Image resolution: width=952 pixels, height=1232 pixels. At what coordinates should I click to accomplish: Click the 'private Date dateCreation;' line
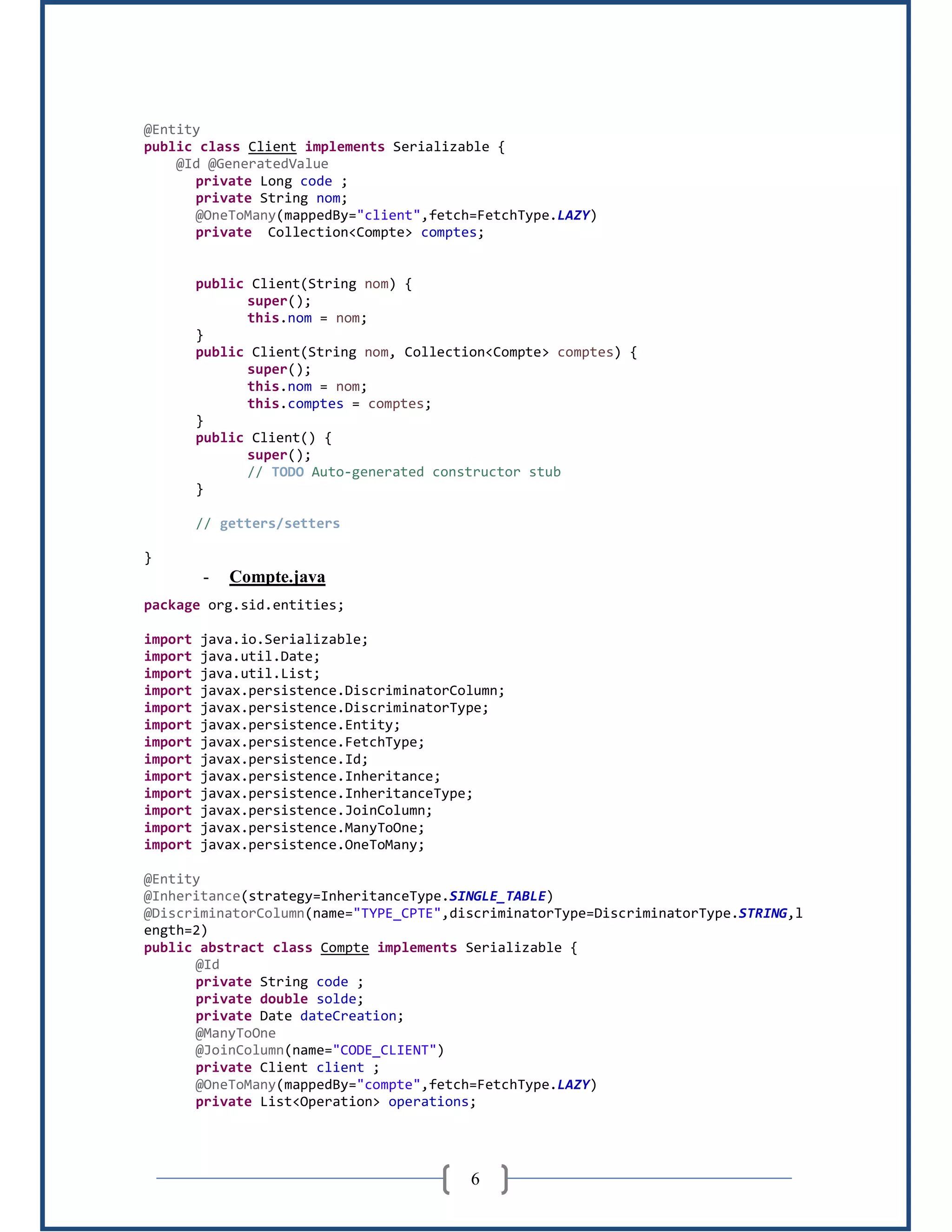click(299, 1016)
